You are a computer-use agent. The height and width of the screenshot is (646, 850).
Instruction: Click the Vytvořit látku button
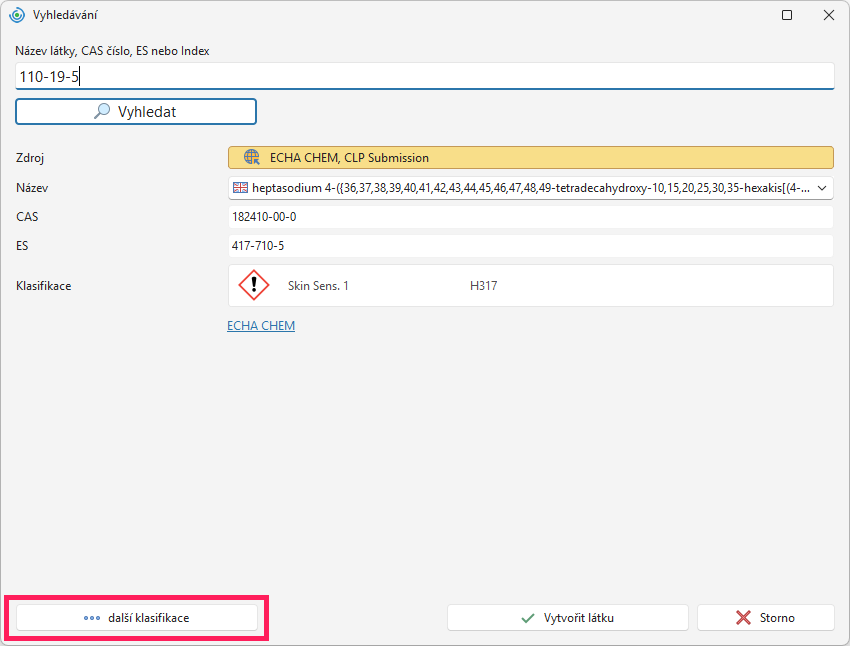[x=568, y=618]
